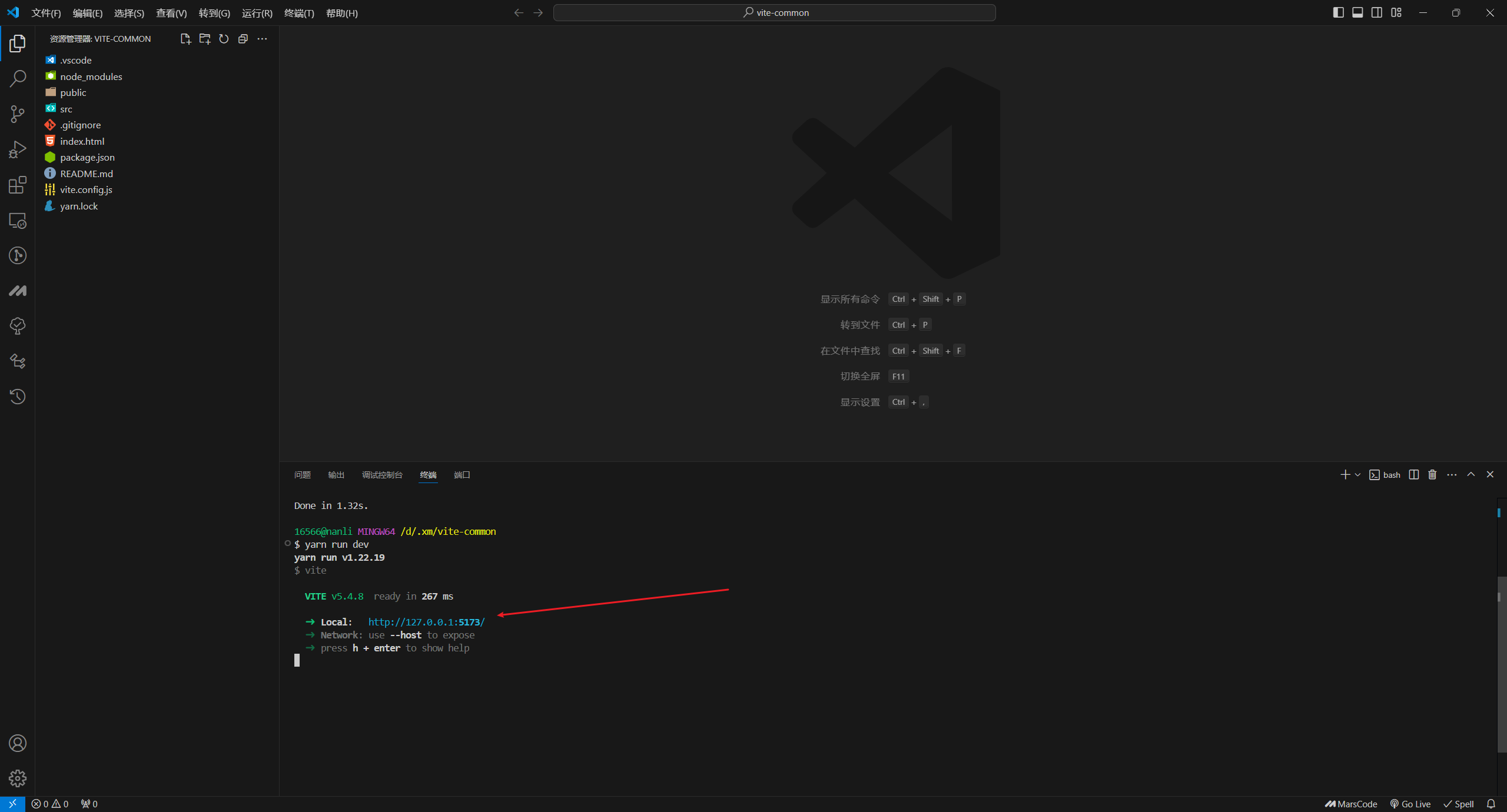Viewport: 1507px width, 812px height.
Task: Toggle the bottom panel visibility
Action: [x=1357, y=12]
